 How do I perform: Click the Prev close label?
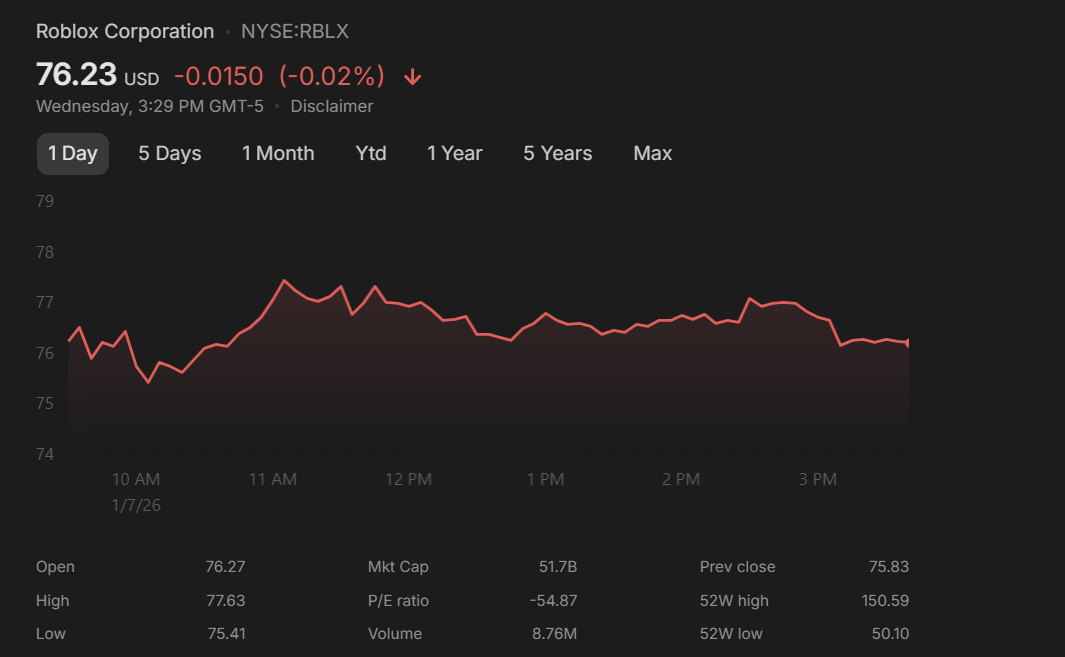coord(738,567)
